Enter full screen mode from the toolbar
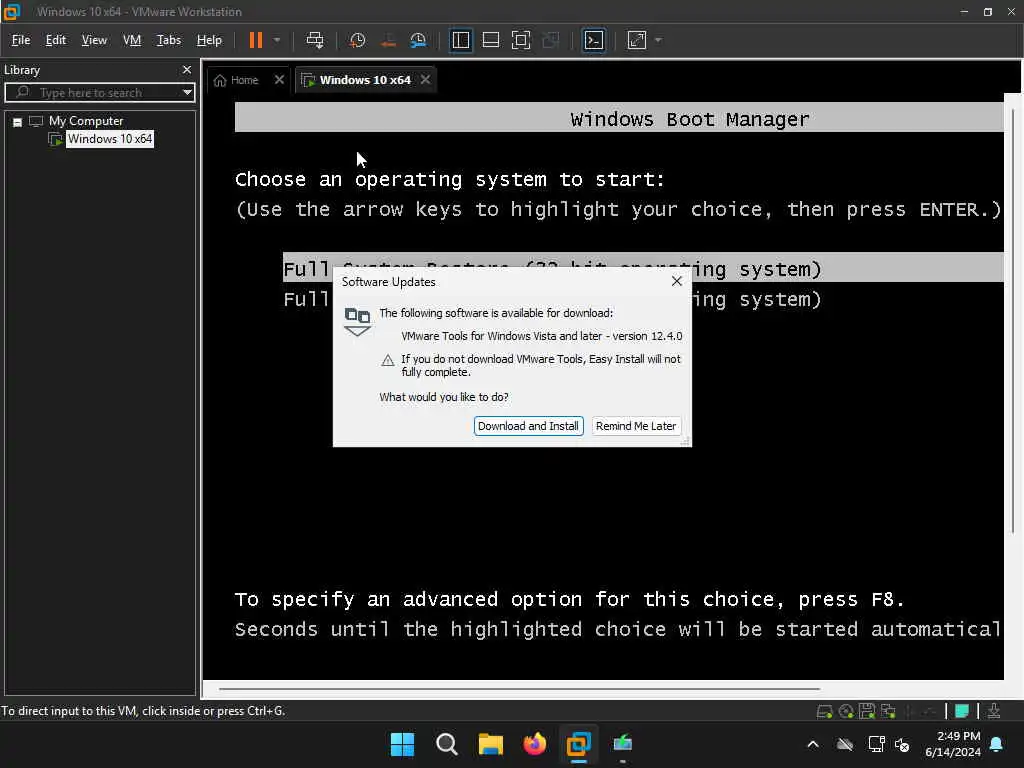 pyautogui.click(x=520, y=40)
